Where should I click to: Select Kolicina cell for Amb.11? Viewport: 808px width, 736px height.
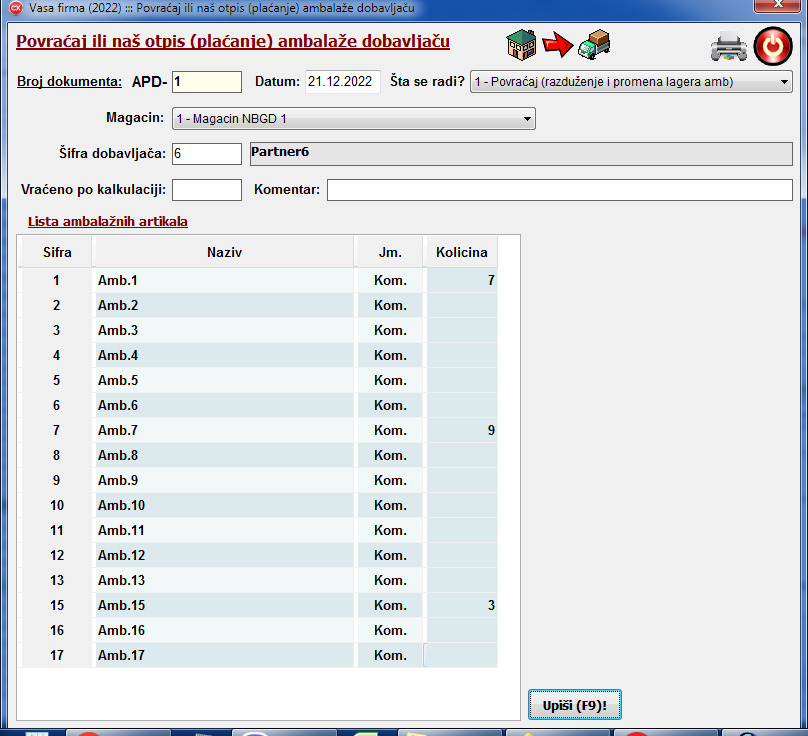tap(462, 530)
